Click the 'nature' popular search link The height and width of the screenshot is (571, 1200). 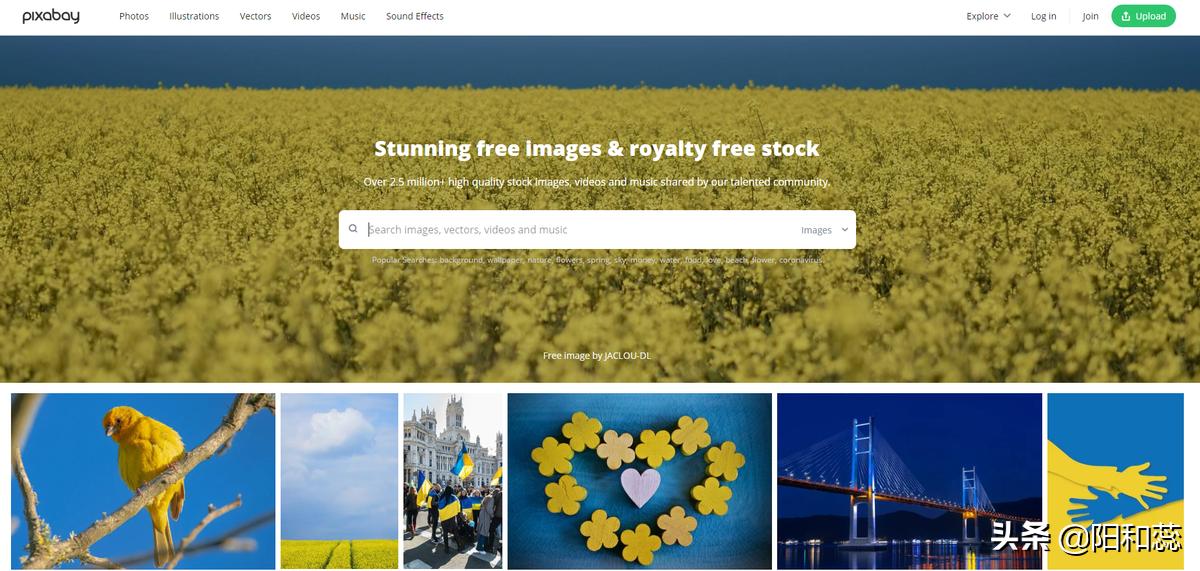coord(540,260)
